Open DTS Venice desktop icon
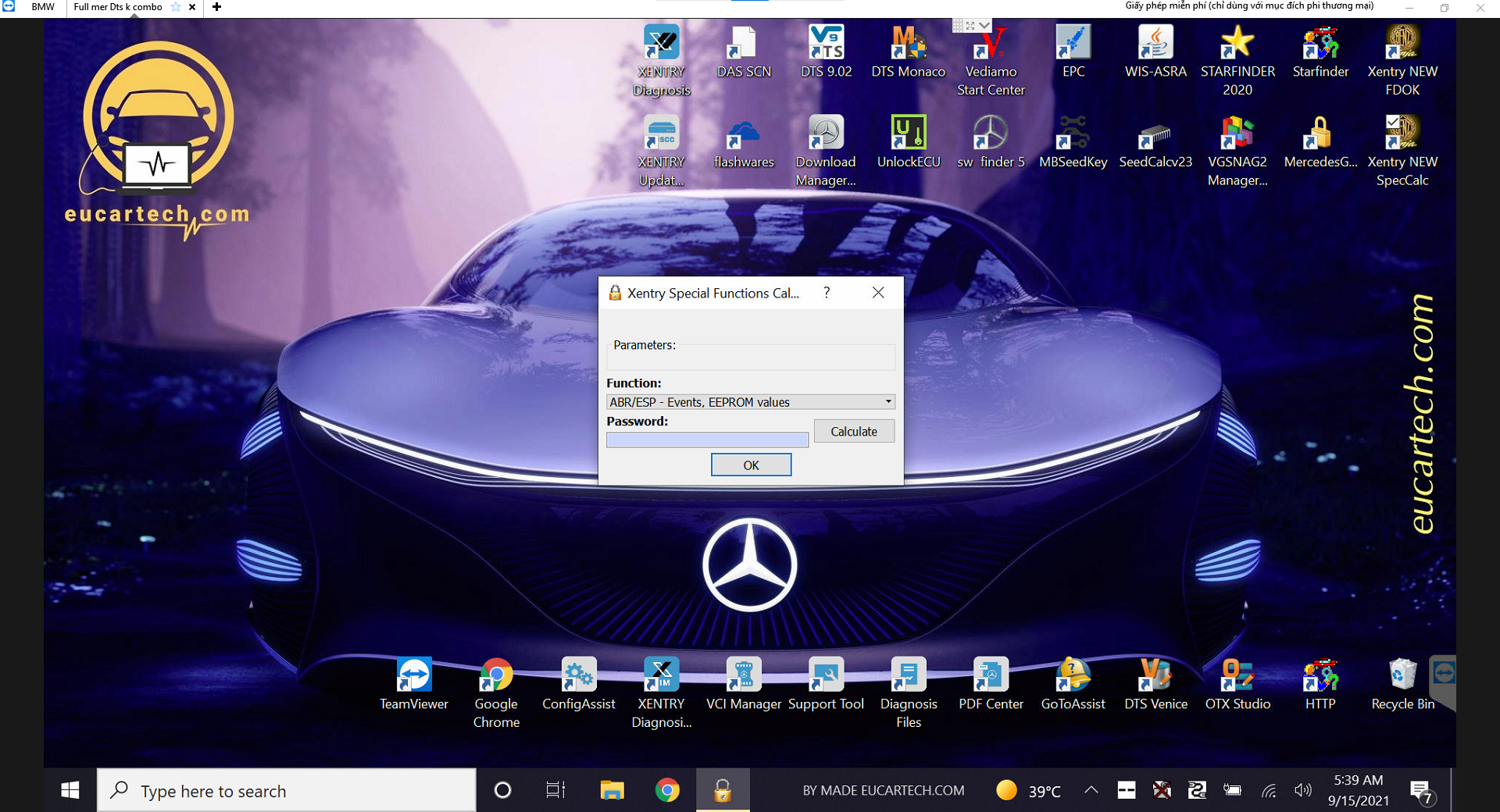 (1155, 684)
